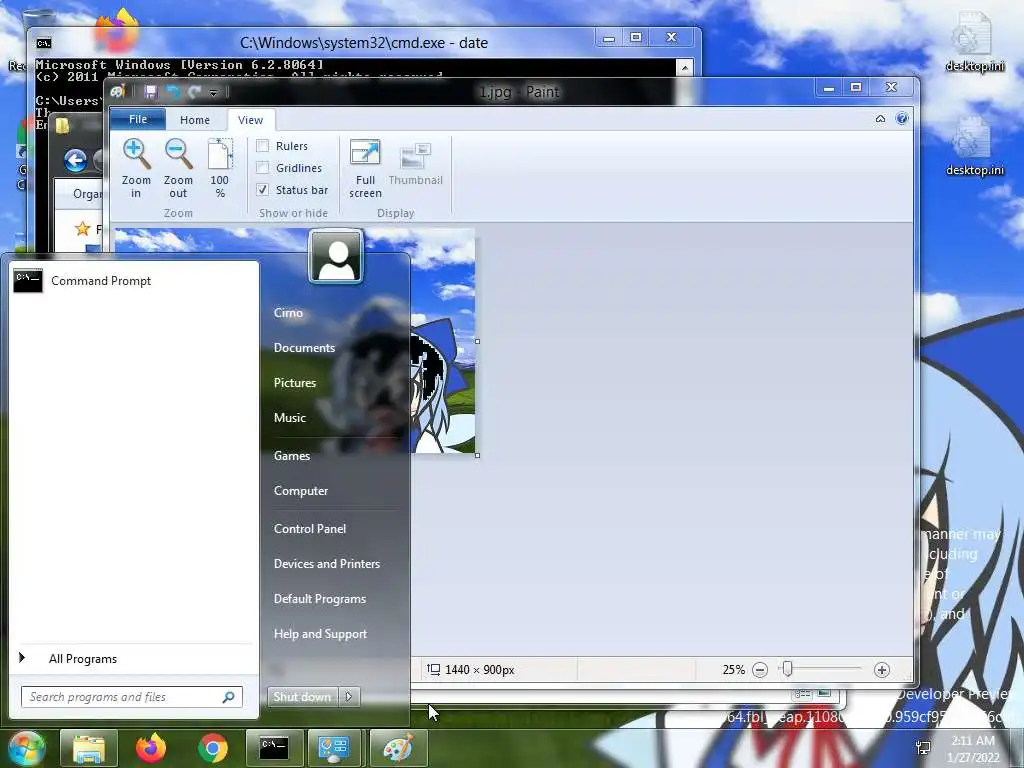Expand shutdown options arrow next to Shut down
Image resolution: width=1024 pixels, height=768 pixels.
(349, 697)
